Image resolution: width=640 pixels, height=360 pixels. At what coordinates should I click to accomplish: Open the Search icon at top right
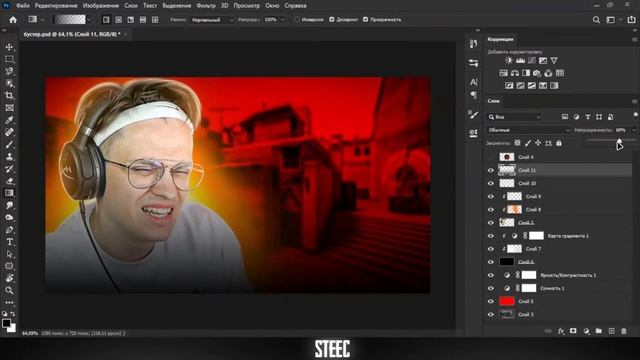tap(596, 20)
